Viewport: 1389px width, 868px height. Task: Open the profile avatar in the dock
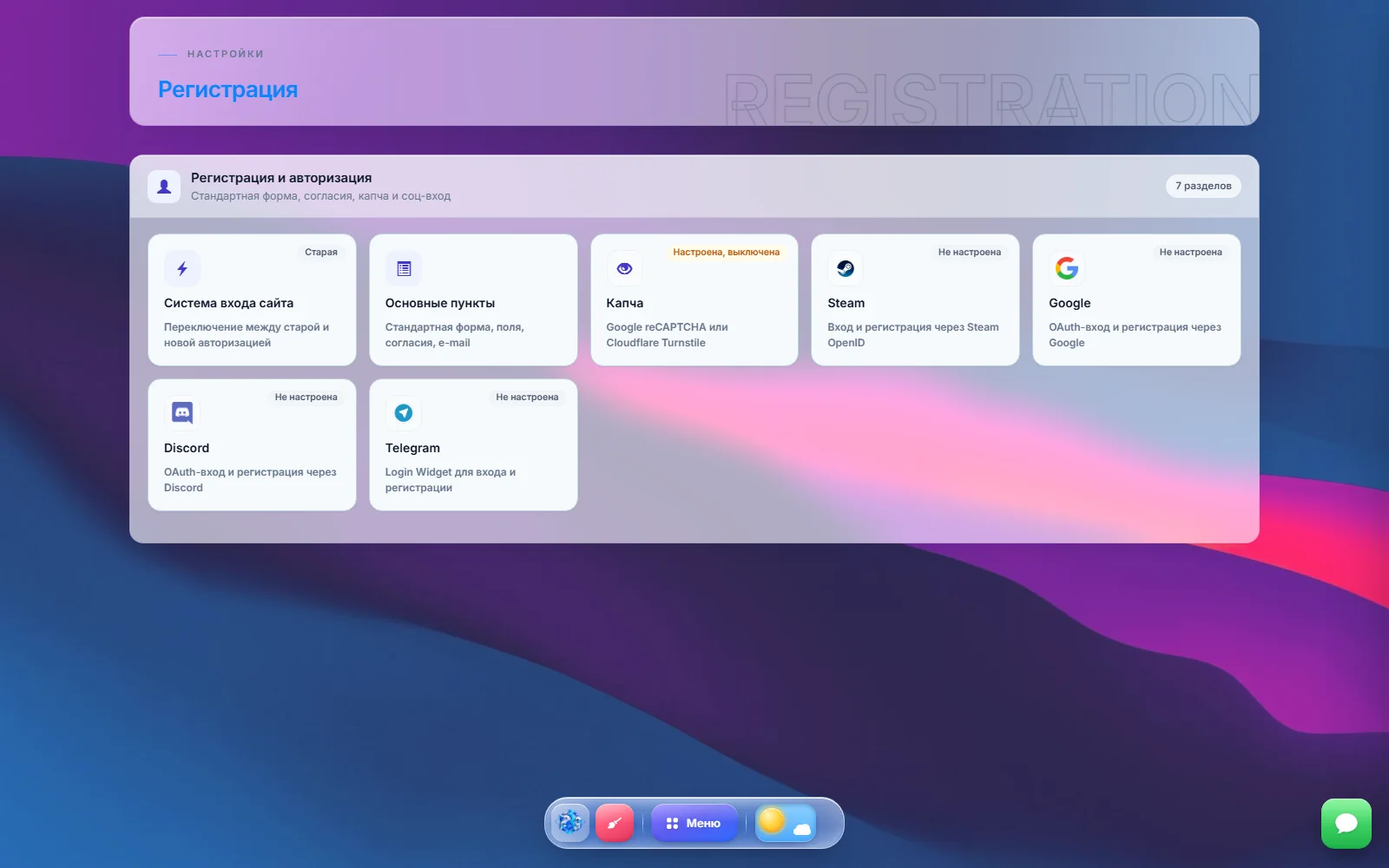click(569, 823)
